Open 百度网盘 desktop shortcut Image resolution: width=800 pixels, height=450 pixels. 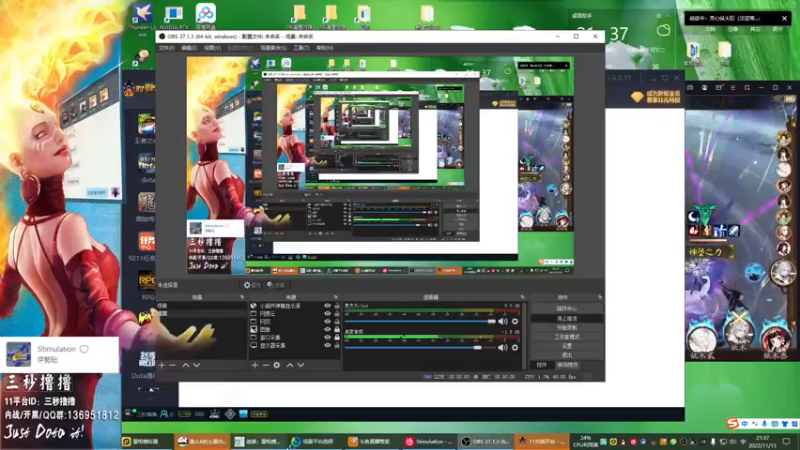click(x=206, y=17)
